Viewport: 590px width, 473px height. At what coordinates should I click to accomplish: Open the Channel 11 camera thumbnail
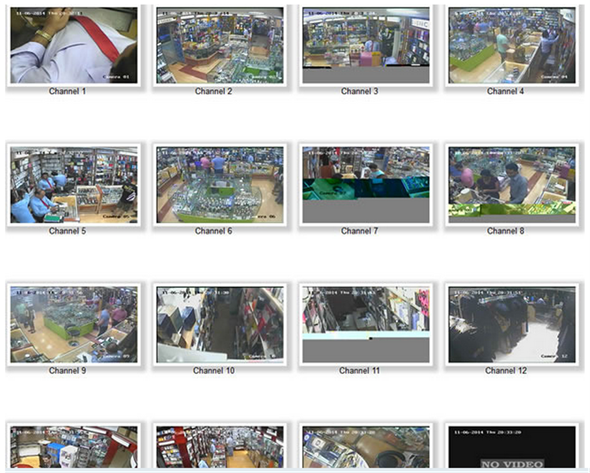pyautogui.click(x=366, y=325)
